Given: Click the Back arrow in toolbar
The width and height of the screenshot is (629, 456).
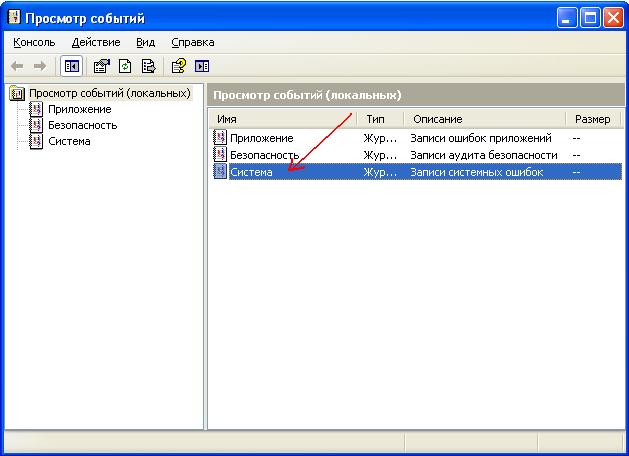Looking at the screenshot, I should pyautogui.click(x=17, y=66).
